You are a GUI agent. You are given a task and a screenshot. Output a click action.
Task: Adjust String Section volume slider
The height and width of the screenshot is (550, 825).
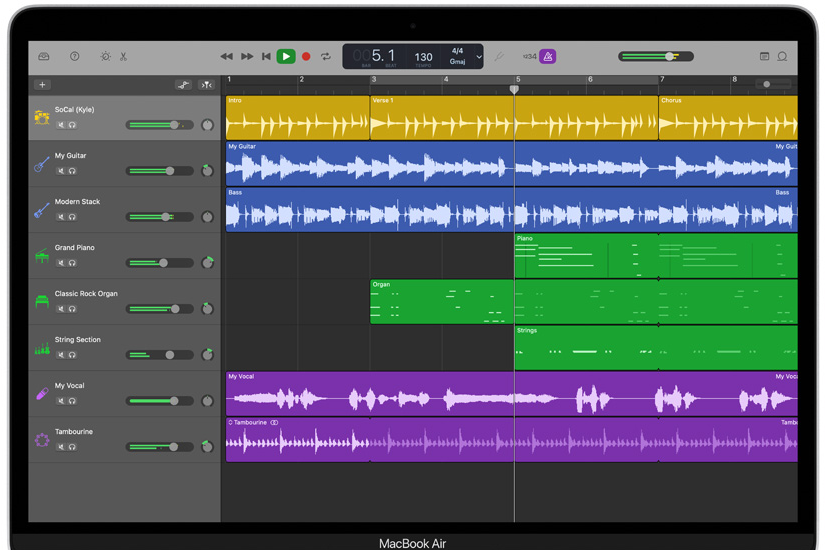[159, 355]
